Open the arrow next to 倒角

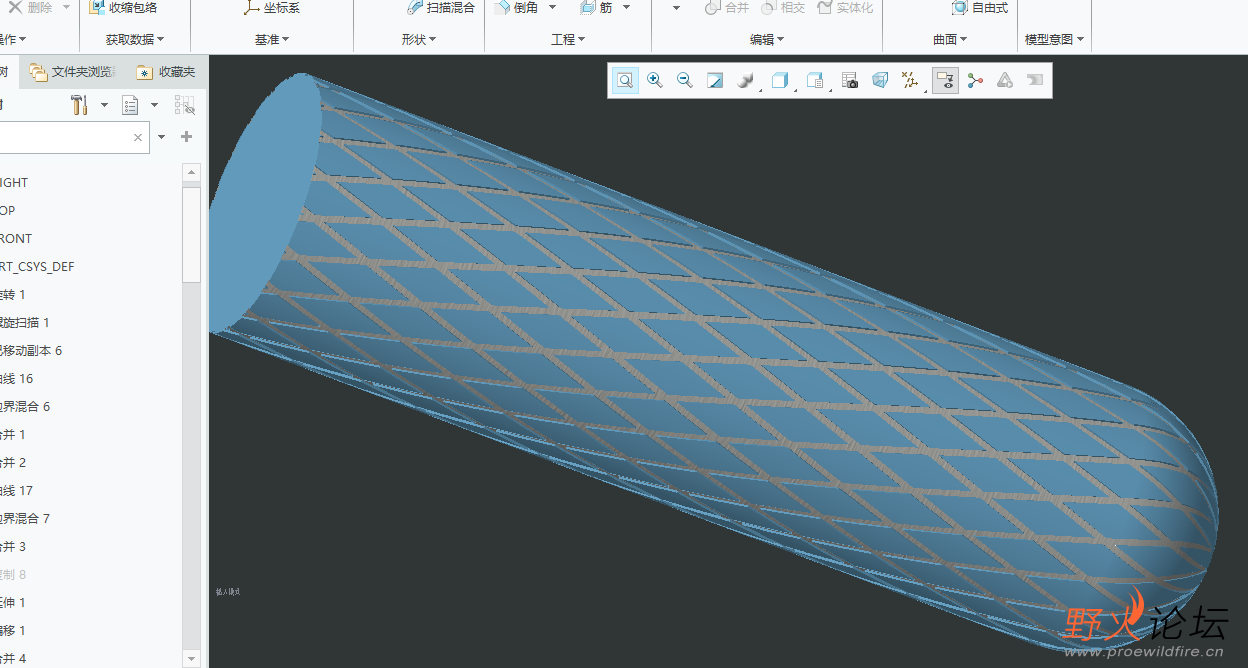tap(552, 8)
